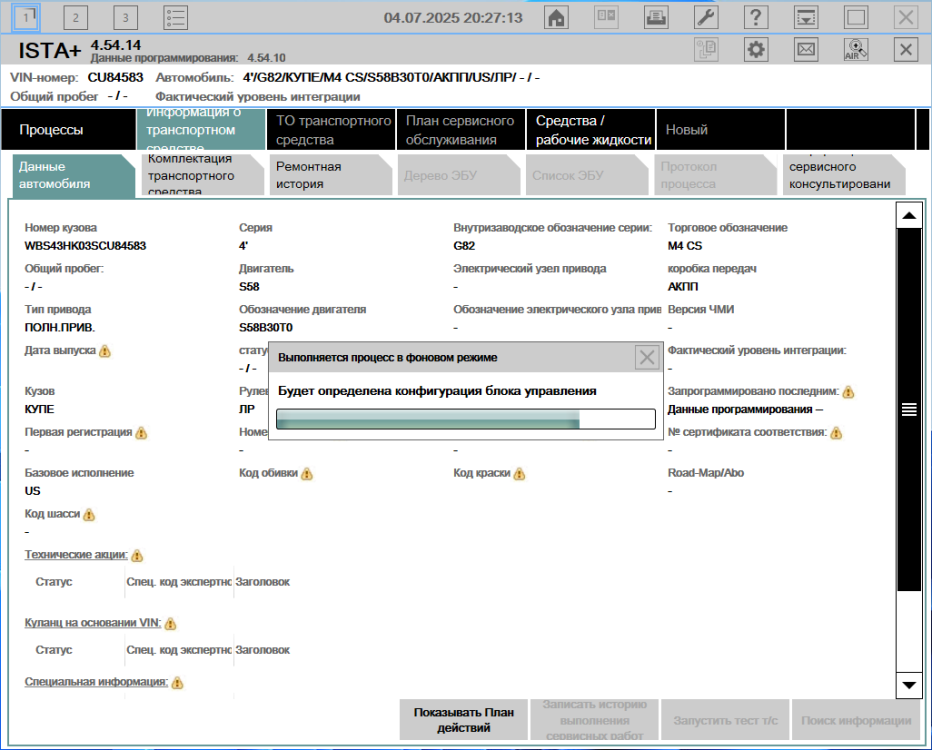
Task: Click the configuration progress bar
Action: click(x=465, y=419)
